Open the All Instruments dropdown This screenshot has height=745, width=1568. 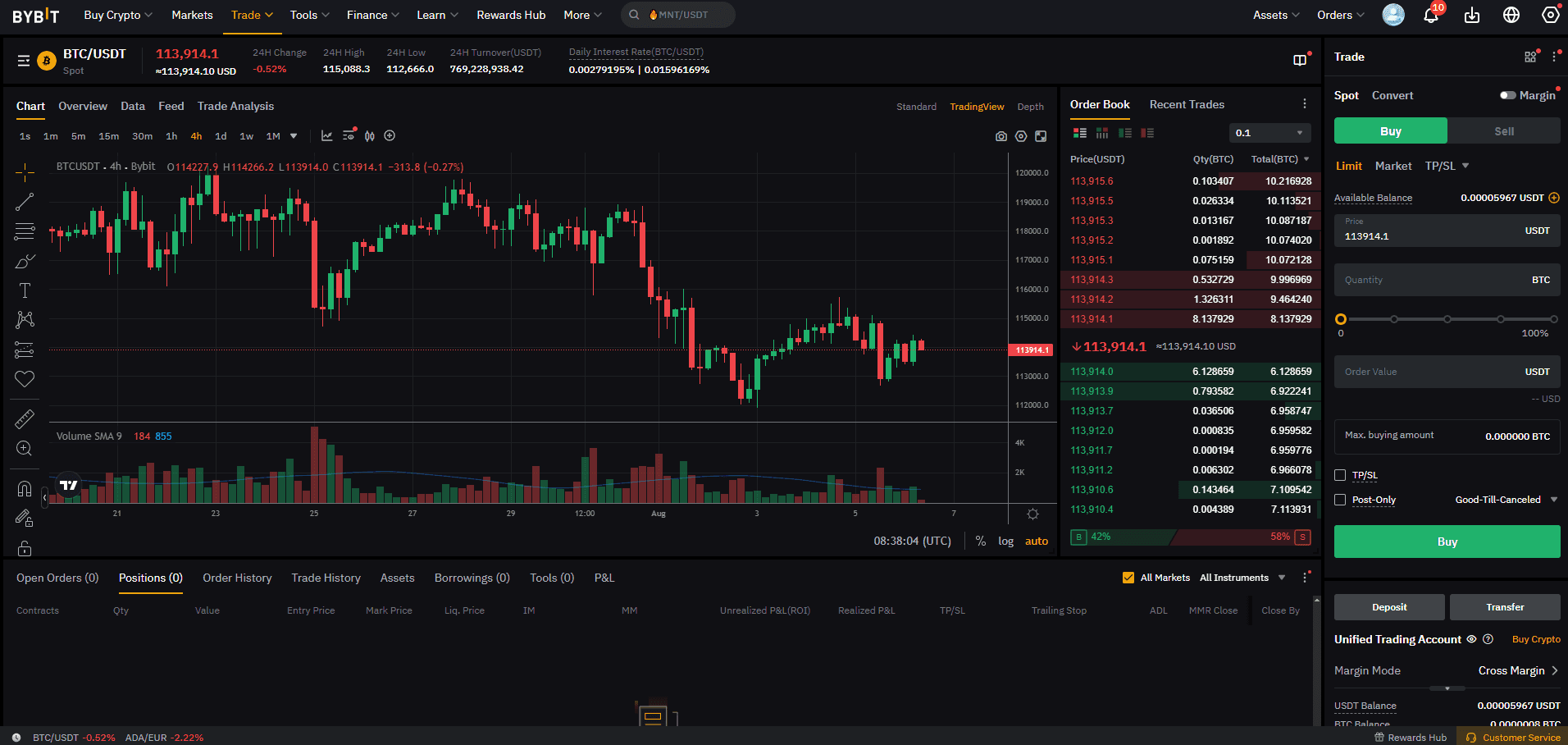pos(1242,578)
